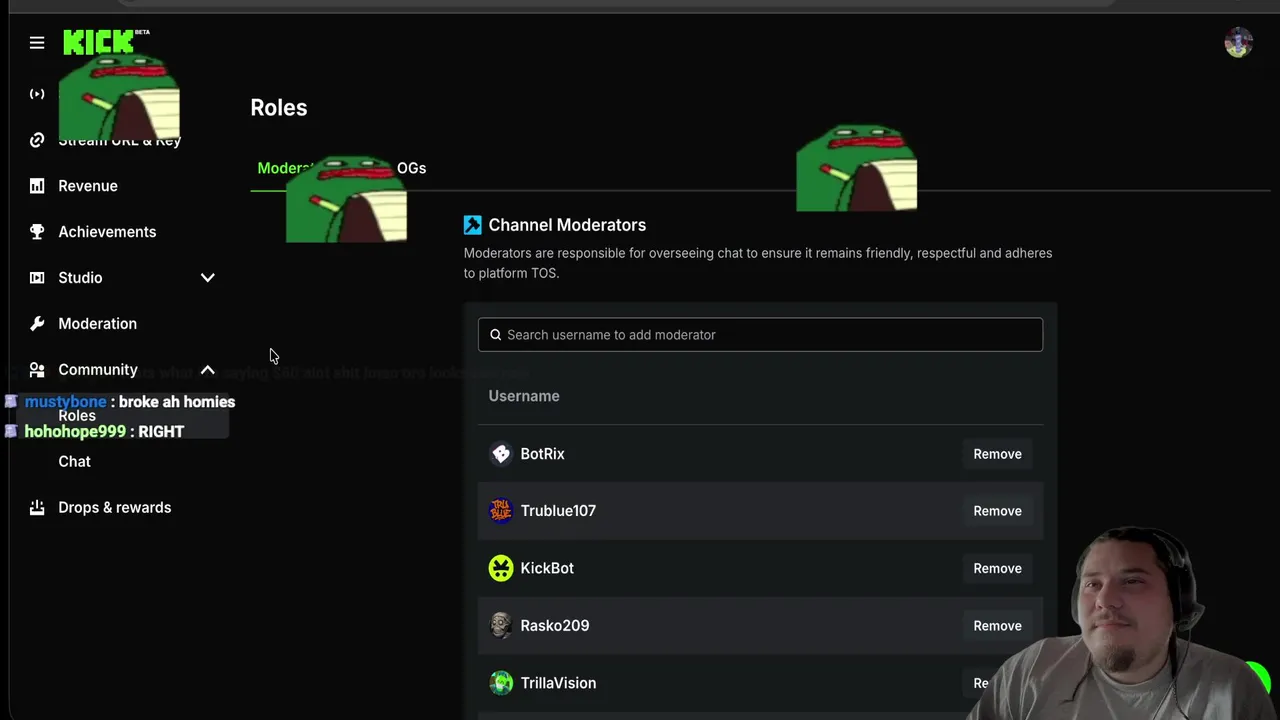Open the Achievements page link
This screenshot has height=720, width=1280.
point(107,232)
